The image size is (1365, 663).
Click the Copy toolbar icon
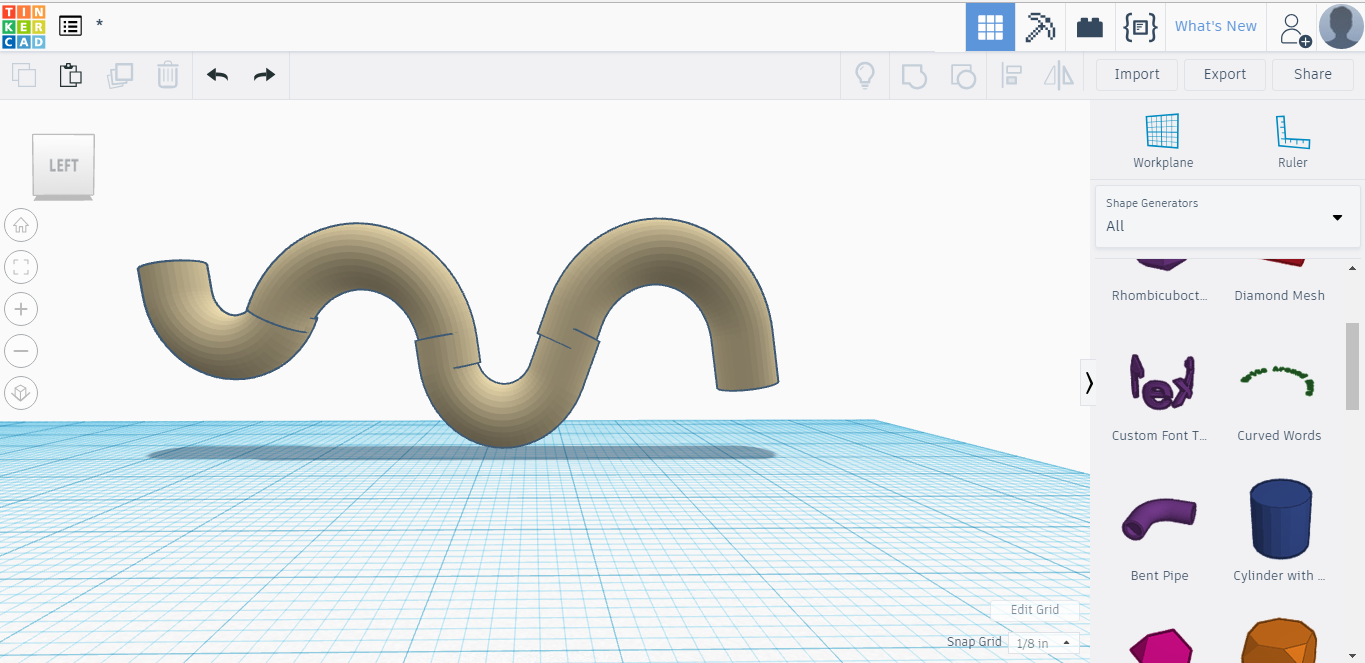coord(24,74)
